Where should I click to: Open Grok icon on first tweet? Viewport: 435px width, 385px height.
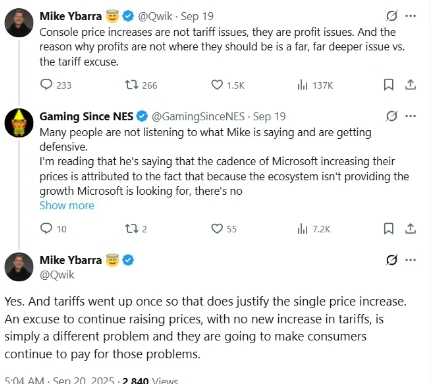coord(392,16)
